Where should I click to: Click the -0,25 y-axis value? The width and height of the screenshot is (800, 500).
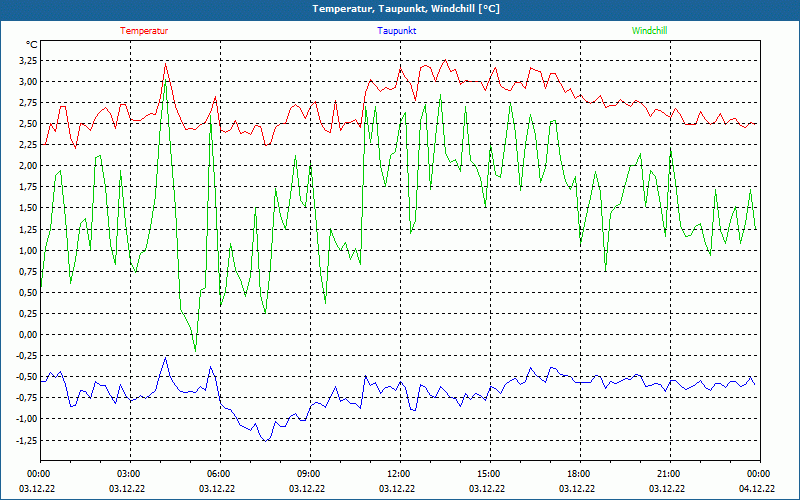[x=28, y=356]
